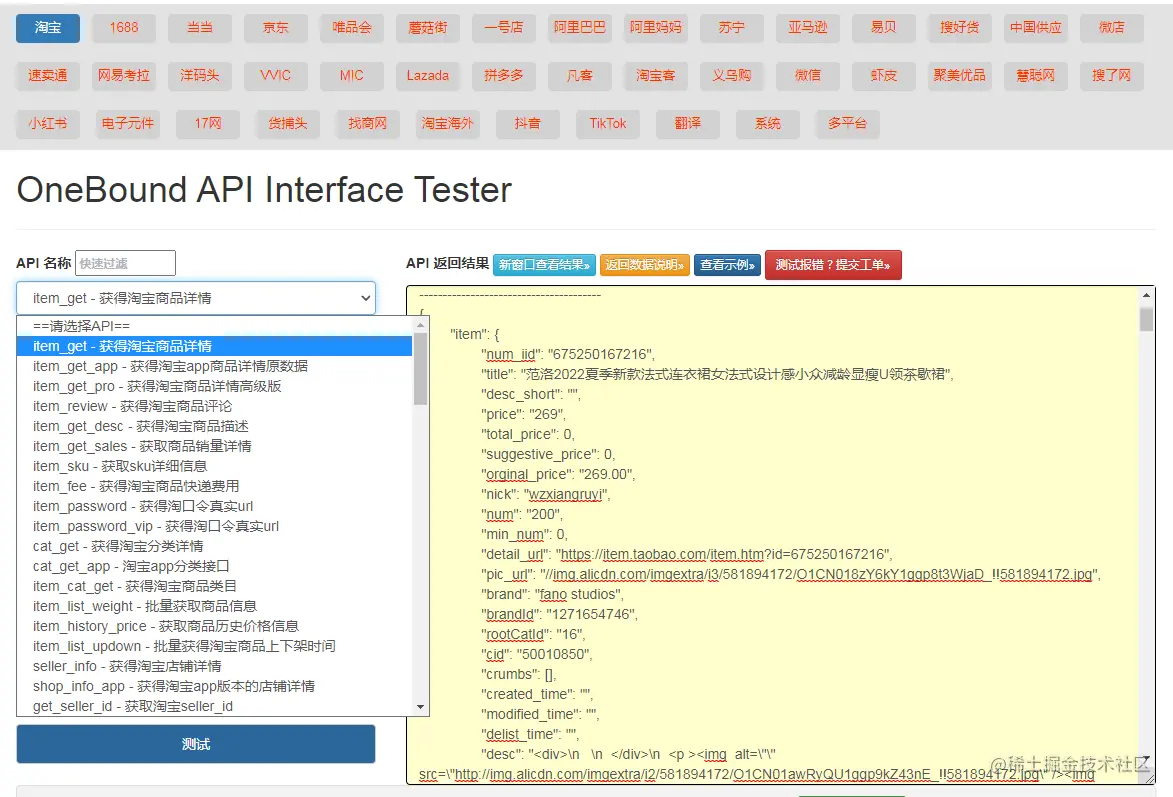The image size is (1173, 797).
Task: Open the TikTok platform tab
Action: tap(607, 123)
